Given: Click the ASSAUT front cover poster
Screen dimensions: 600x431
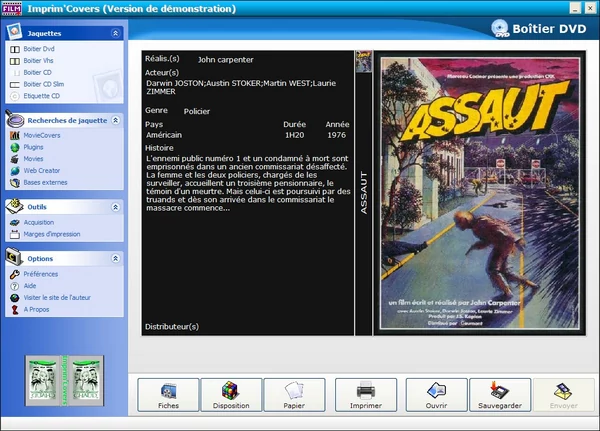Looking at the screenshot, I should [480, 193].
